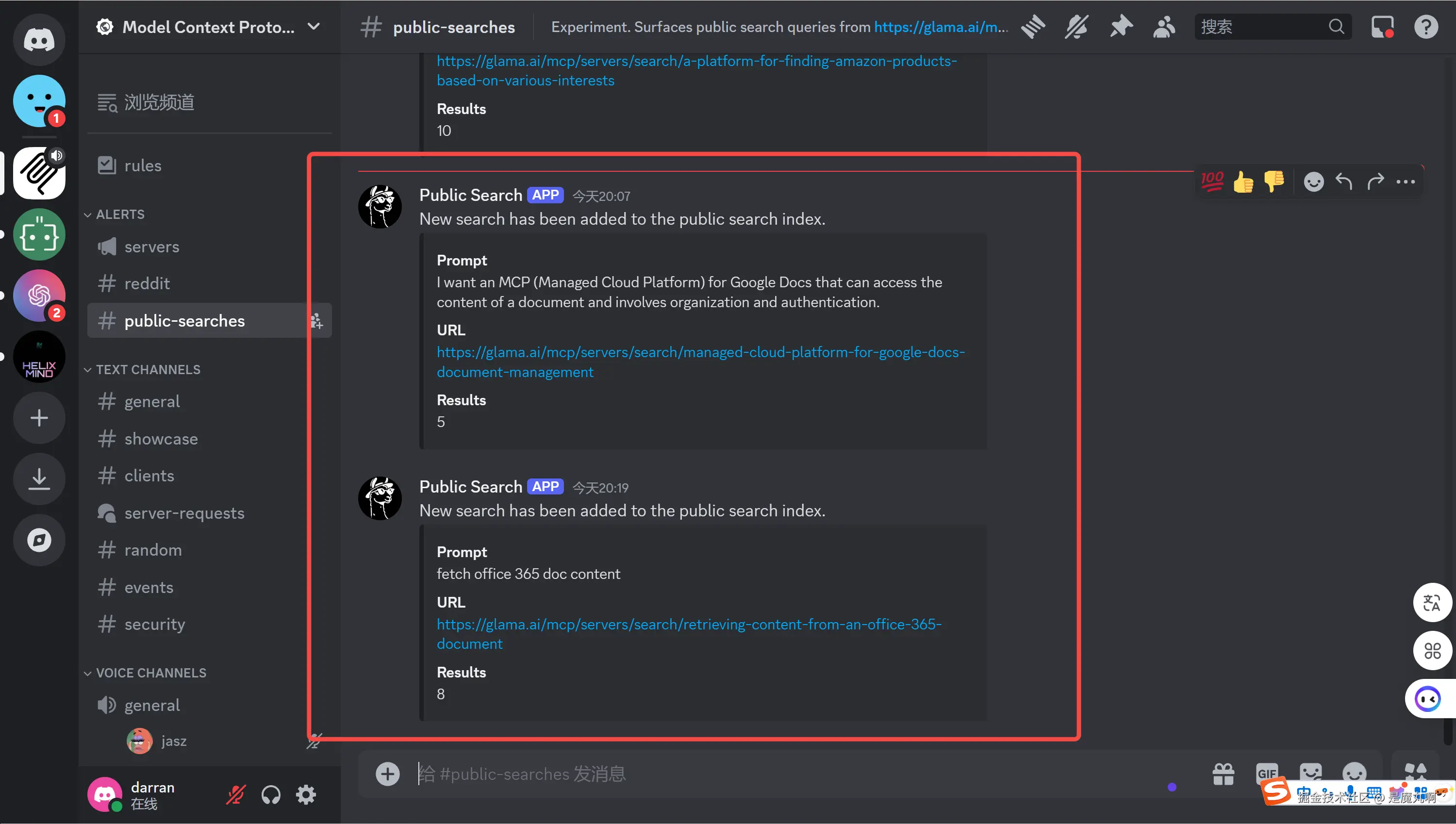Open user settings gear
The height and width of the screenshot is (824, 1456).
(306, 795)
